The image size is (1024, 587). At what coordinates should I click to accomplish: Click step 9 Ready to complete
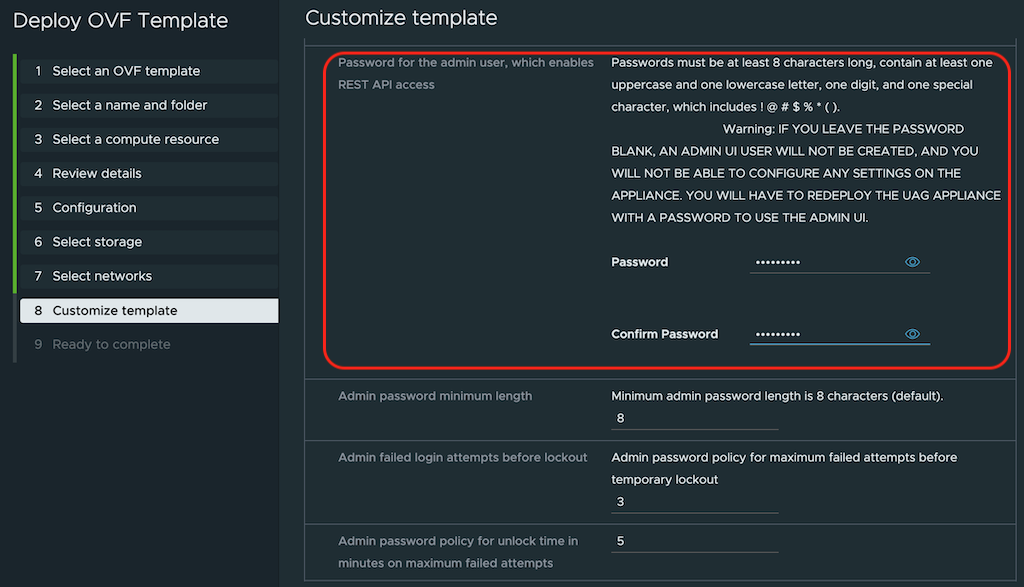(111, 344)
